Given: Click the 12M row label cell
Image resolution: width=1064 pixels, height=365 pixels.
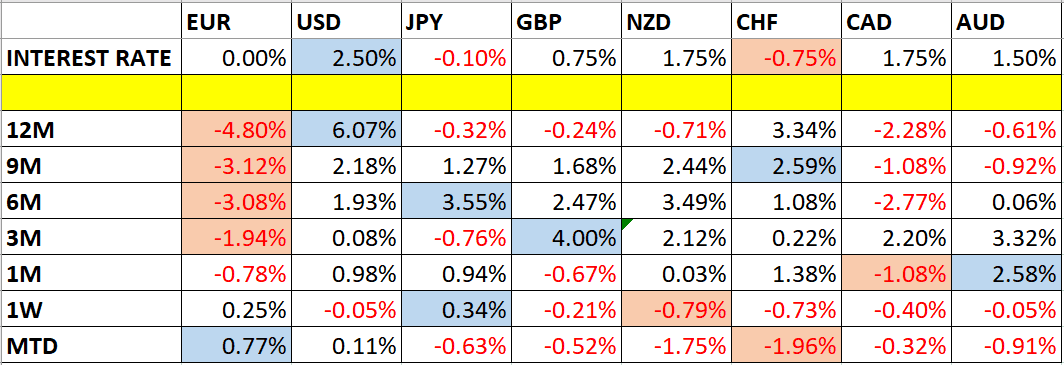Looking at the screenshot, I should pos(90,129).
